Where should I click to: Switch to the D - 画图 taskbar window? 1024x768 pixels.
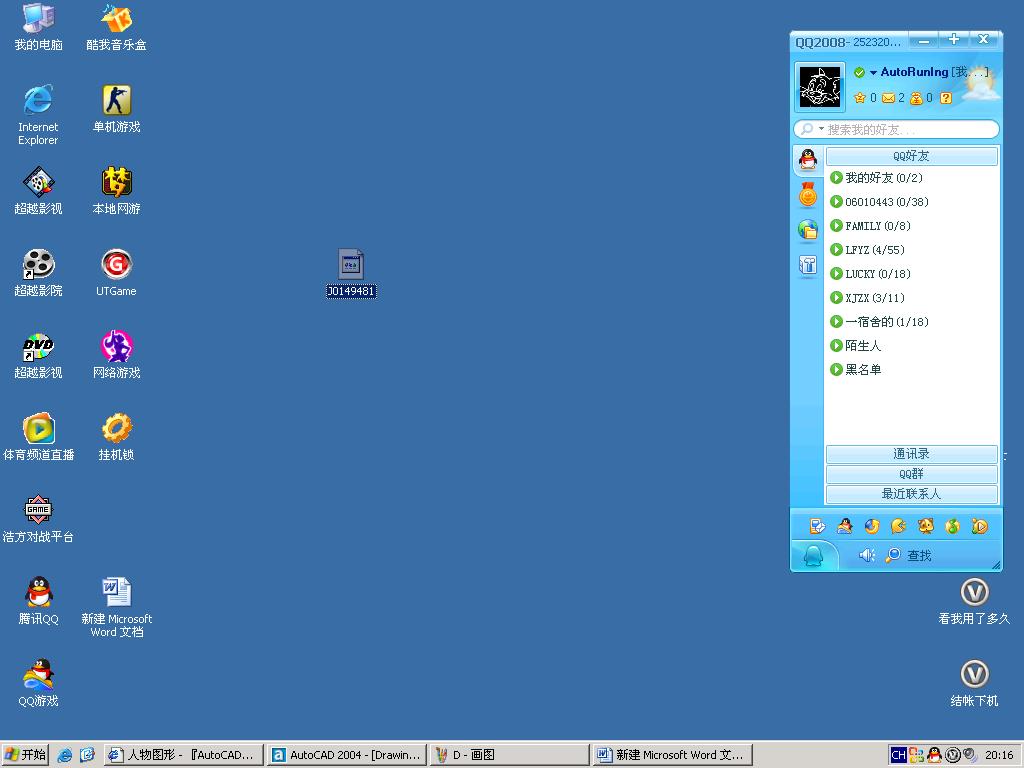coord(509,755)
